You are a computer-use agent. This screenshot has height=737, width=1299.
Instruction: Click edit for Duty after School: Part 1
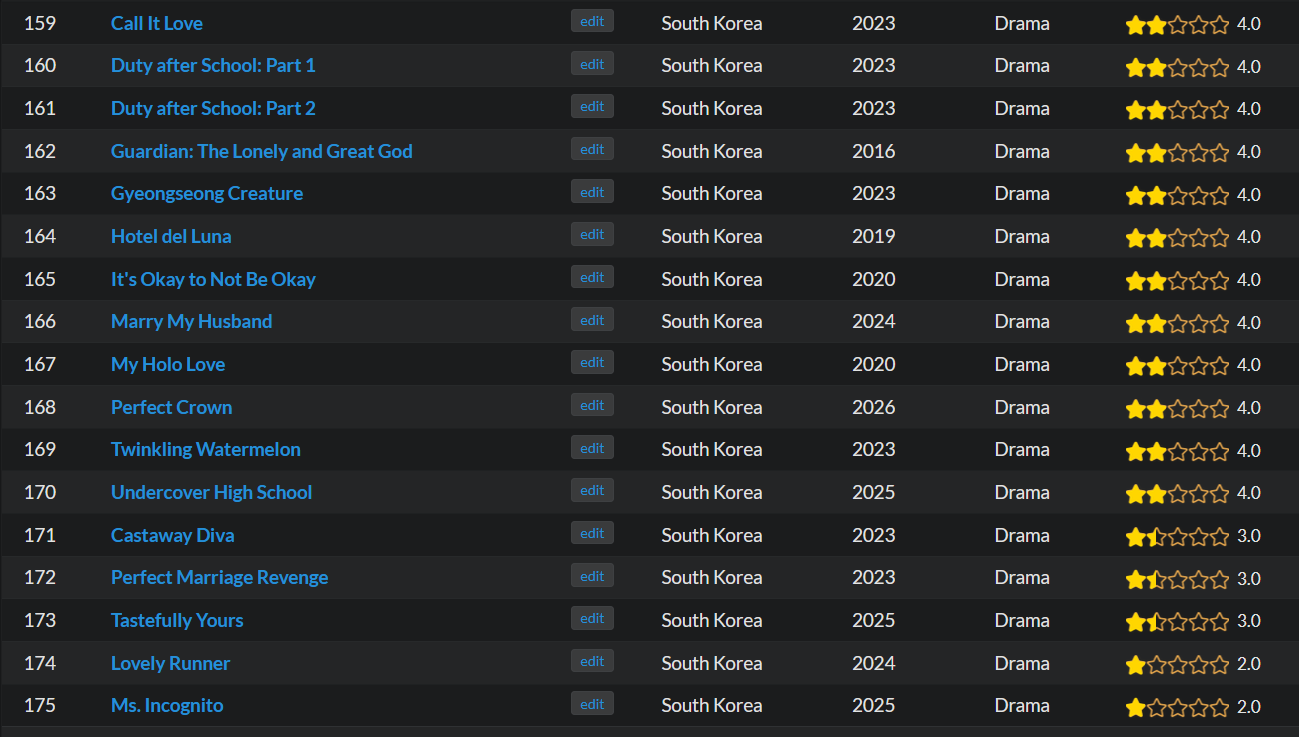tap(592, 63)
